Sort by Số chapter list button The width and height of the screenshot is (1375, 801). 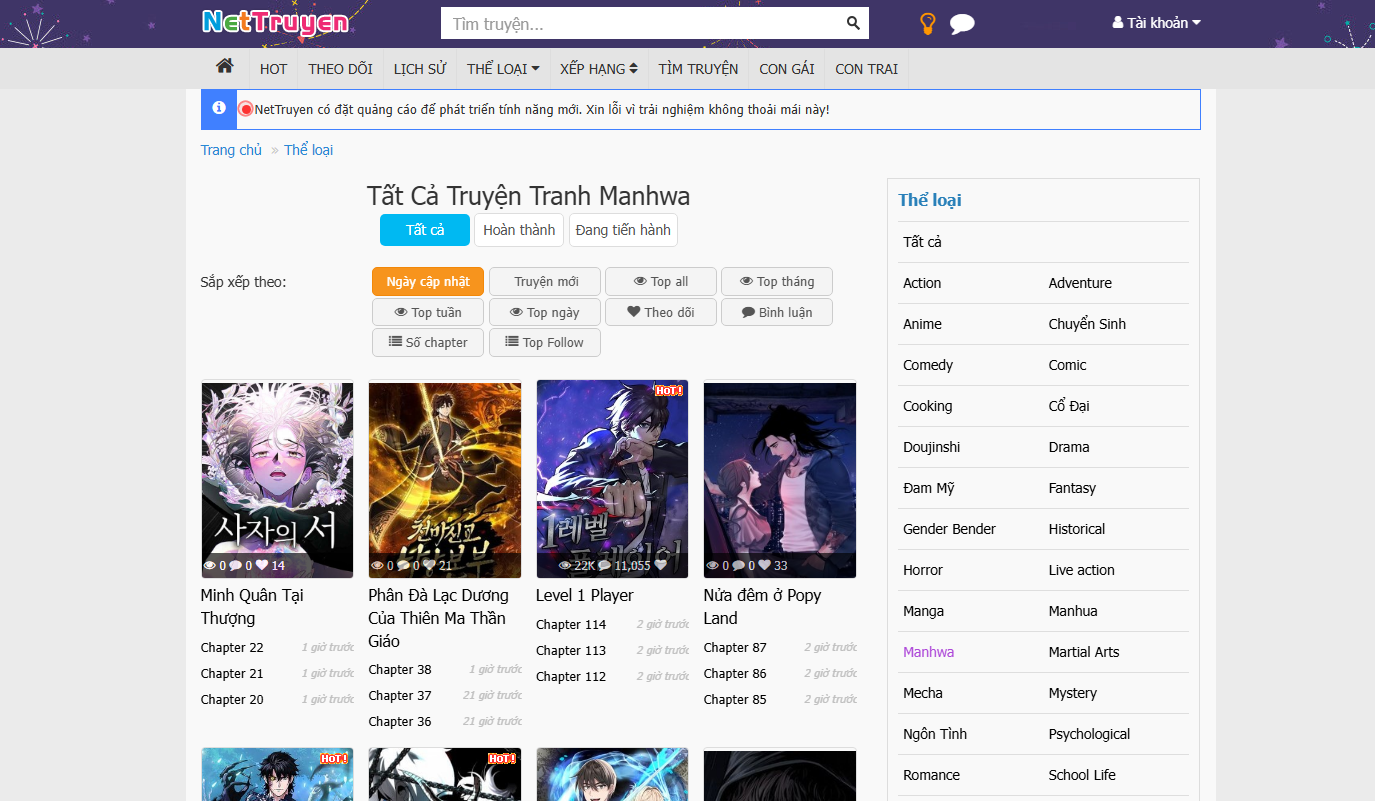pyautogui.click(x=428, y=342)
